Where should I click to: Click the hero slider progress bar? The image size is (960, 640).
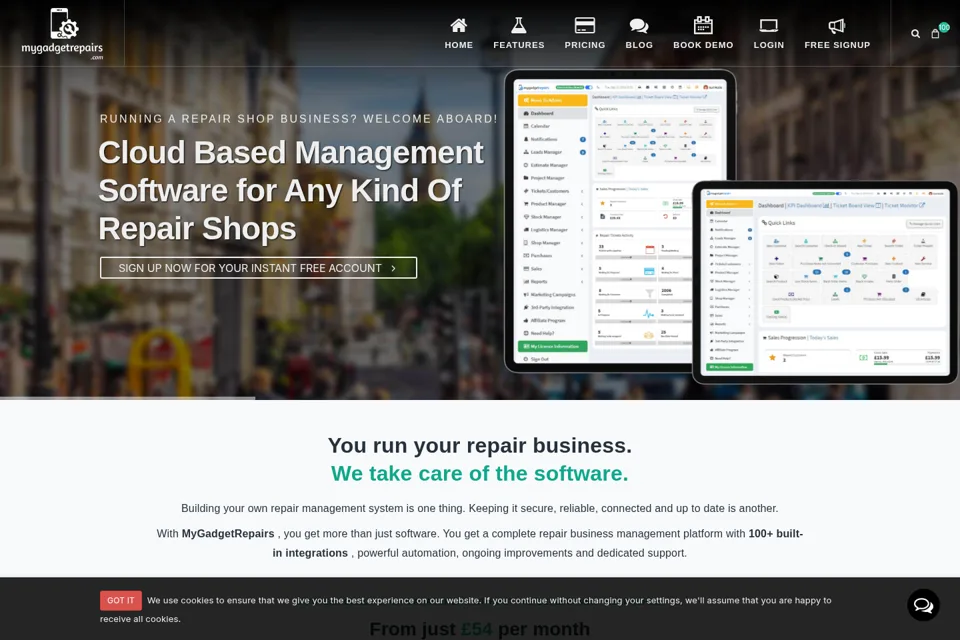127,398
